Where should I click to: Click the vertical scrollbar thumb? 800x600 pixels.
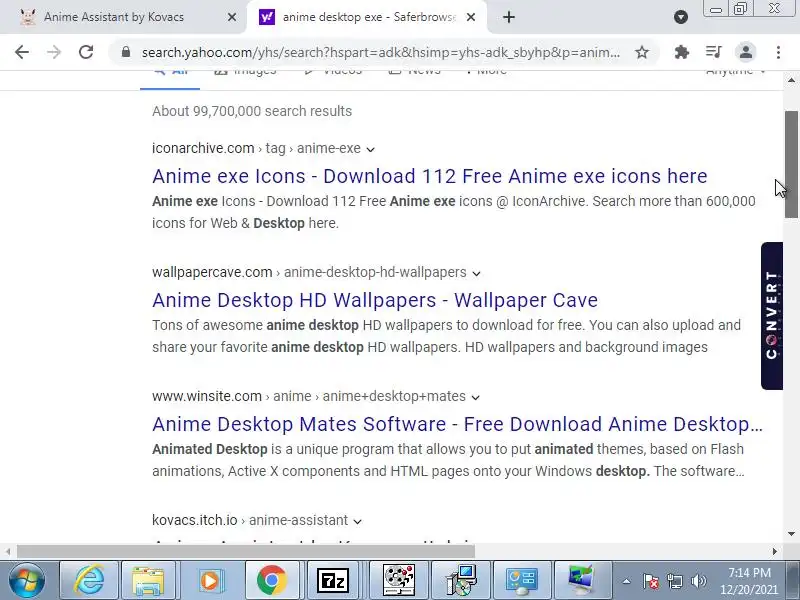click(791, 164)
